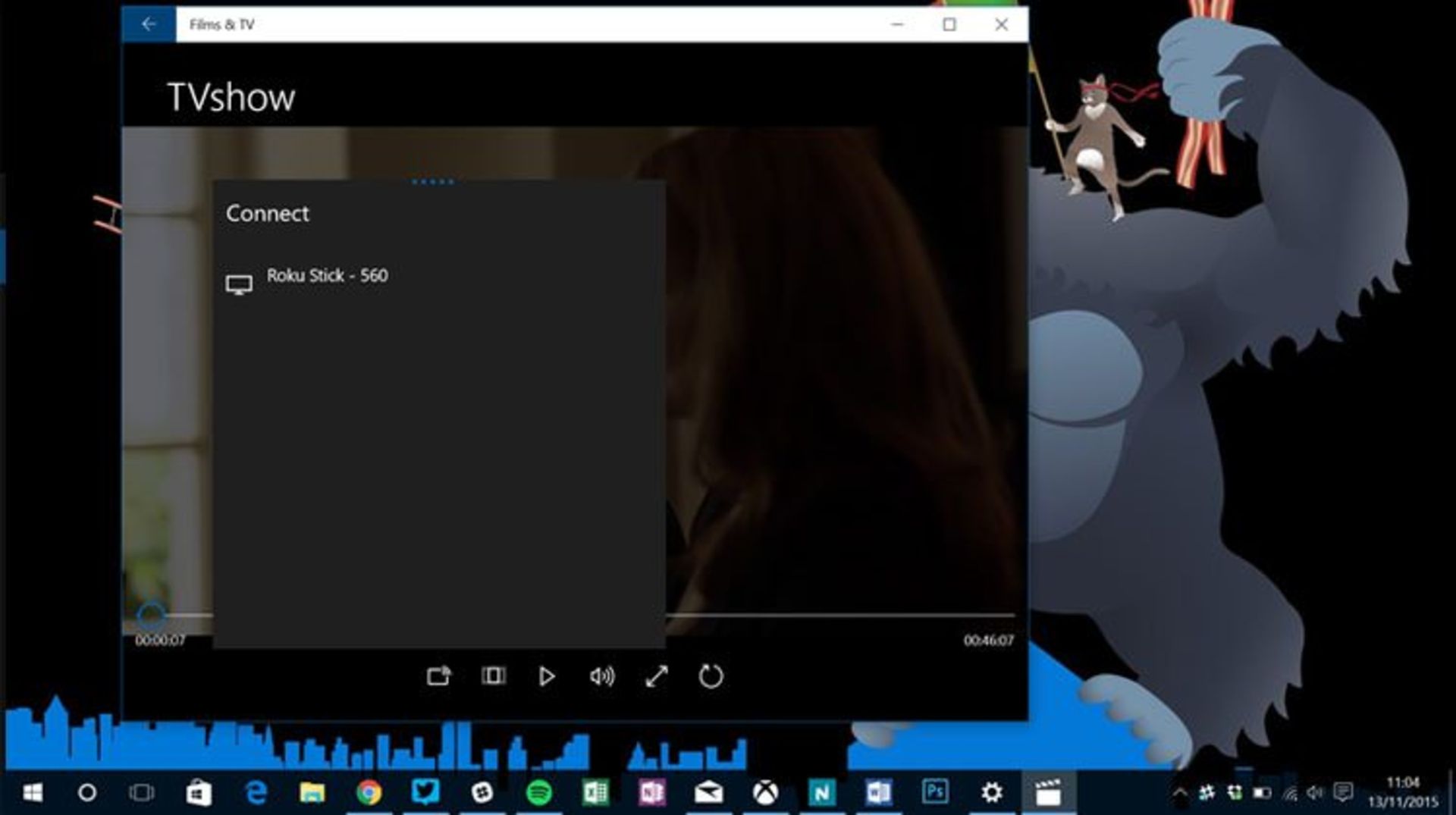Open the Windows Start menu
The height and width of the screenshot is (815, 1456).
point(32,793)
